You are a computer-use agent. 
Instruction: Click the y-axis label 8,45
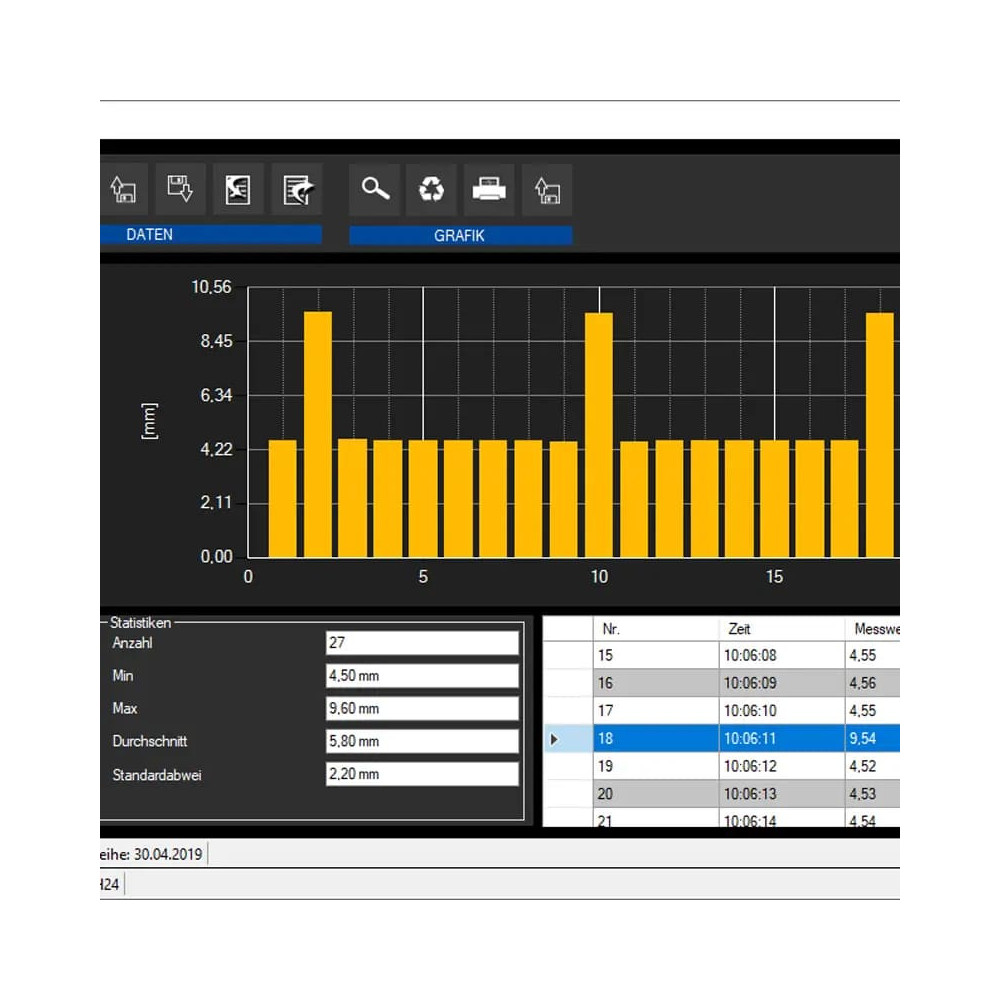click(216, 341)
